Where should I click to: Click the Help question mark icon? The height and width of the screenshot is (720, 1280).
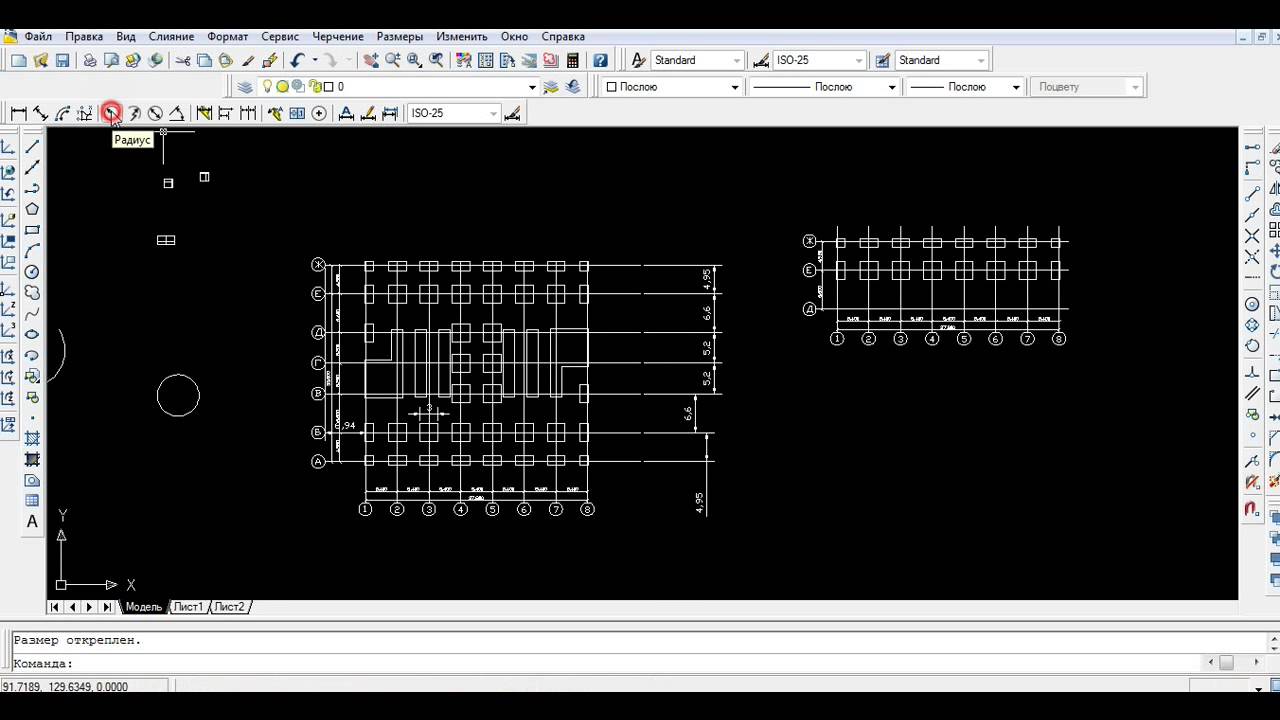[x=600, y=60]
